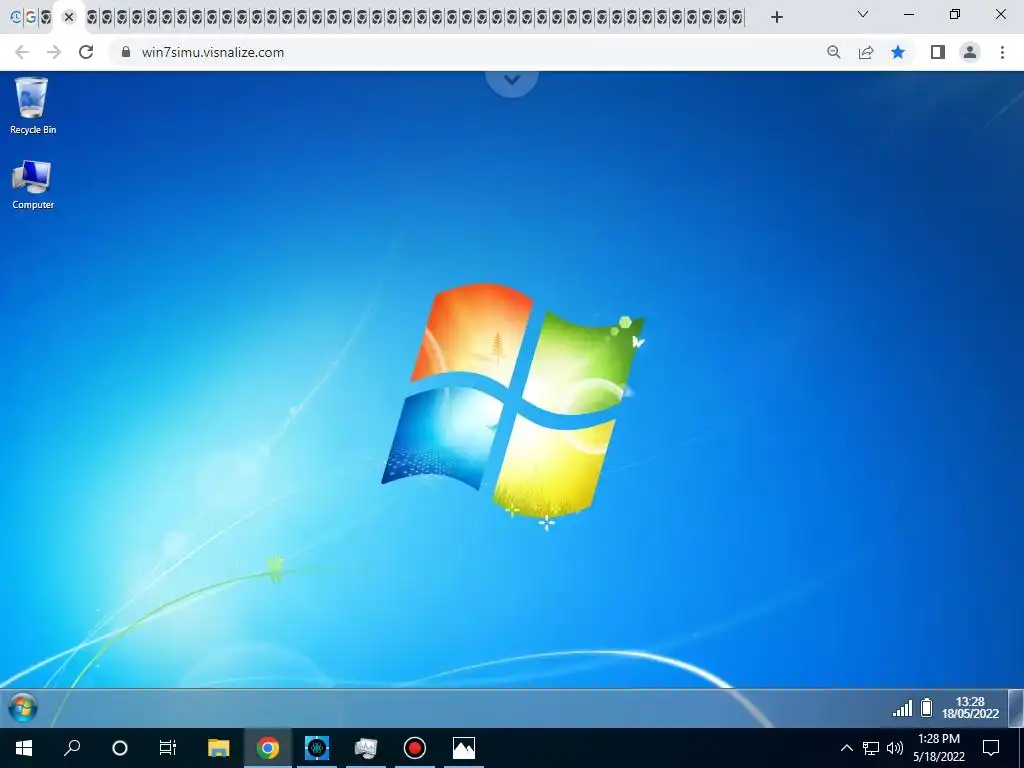Open File Explorer from taskbar
This screenshot has height=768, width=1024.
point(219,748)
